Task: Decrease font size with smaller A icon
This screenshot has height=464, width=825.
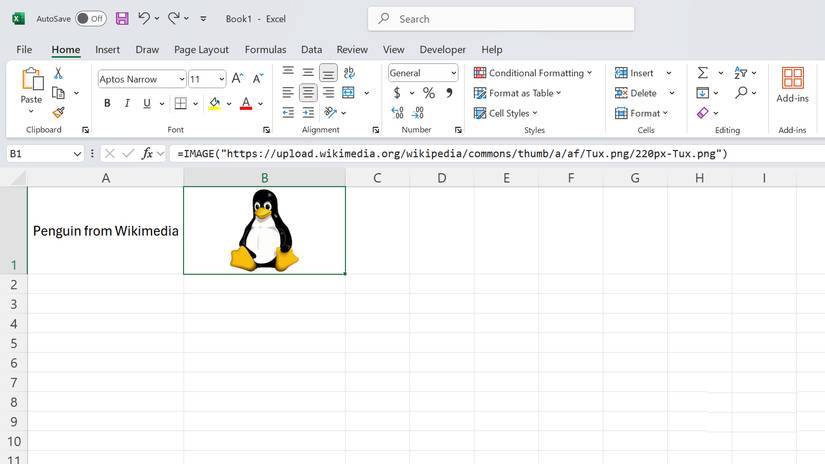Action: point(258,79)
